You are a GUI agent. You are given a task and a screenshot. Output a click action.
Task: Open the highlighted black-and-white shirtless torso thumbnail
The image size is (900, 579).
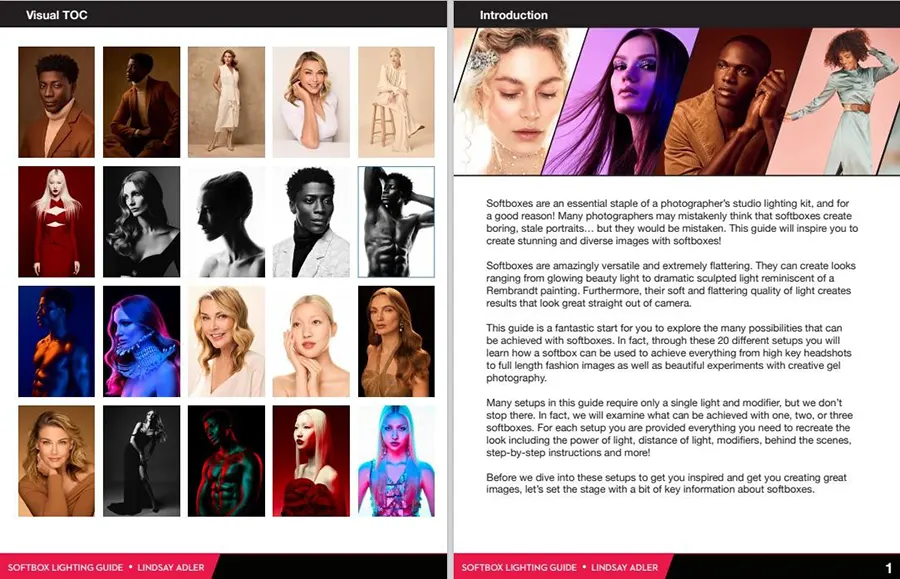pos(396,221)
